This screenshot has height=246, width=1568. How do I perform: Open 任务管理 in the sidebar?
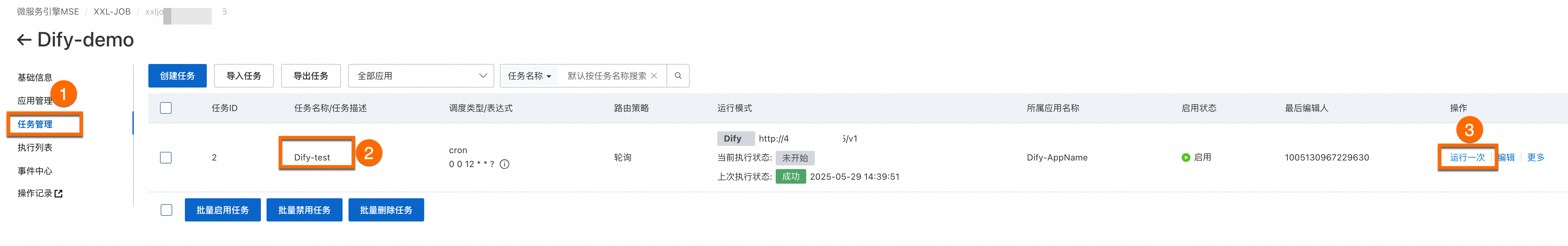tap(35, 125)
